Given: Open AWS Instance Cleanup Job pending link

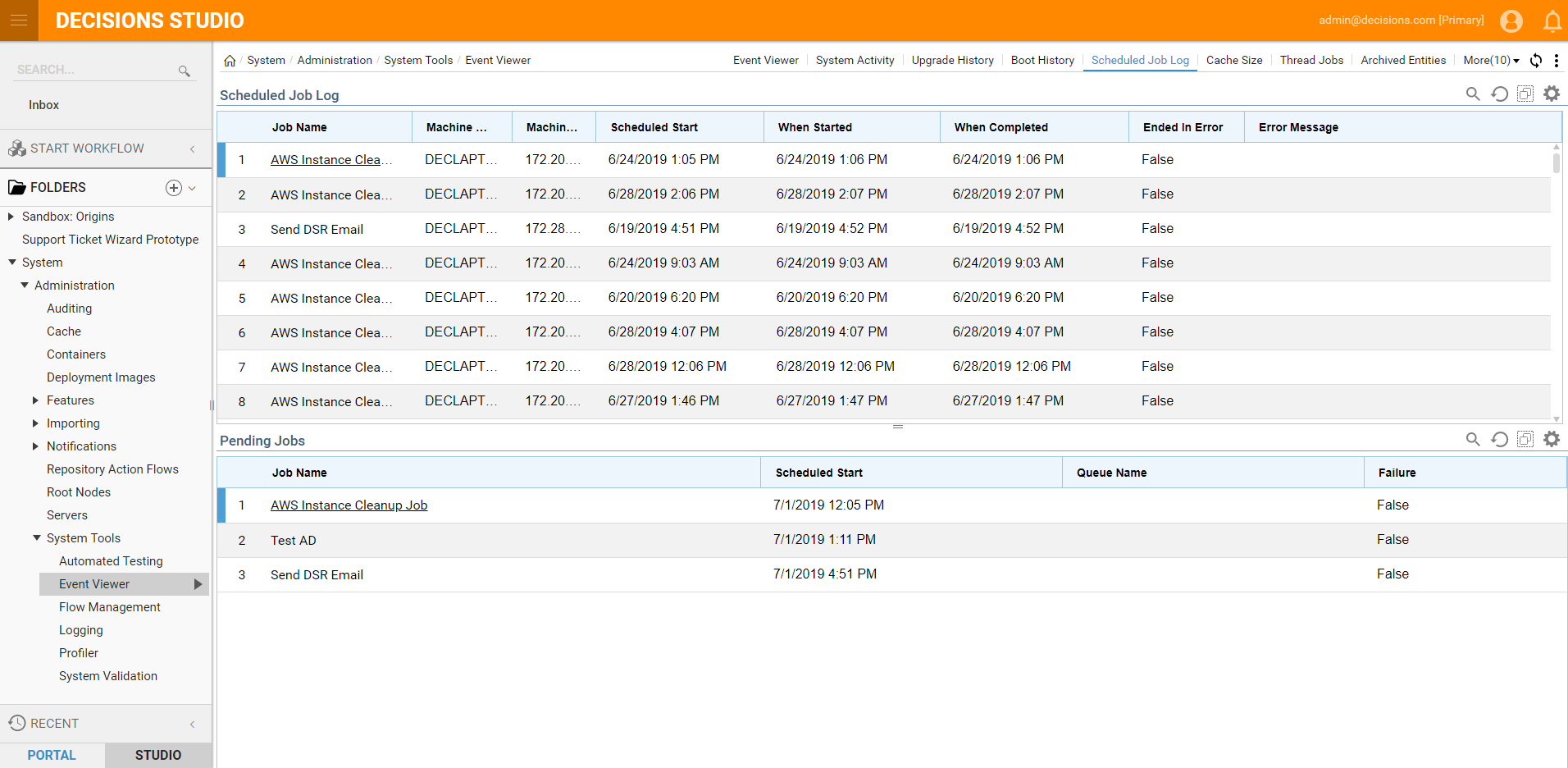Looking at the screenshot, I should point(349,505).
